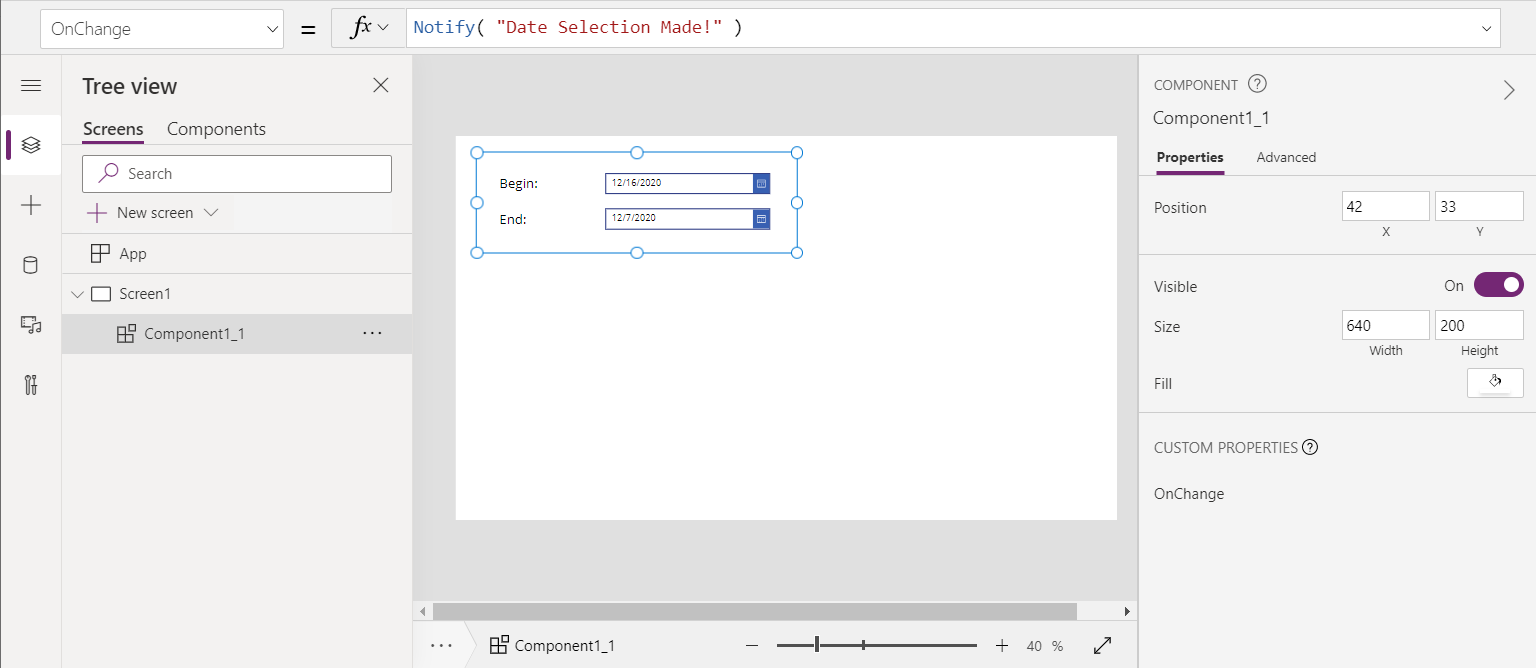Click the New screen button
Image resolution: width=1536 pixels, height=668 pixels.
pos(153,213)
